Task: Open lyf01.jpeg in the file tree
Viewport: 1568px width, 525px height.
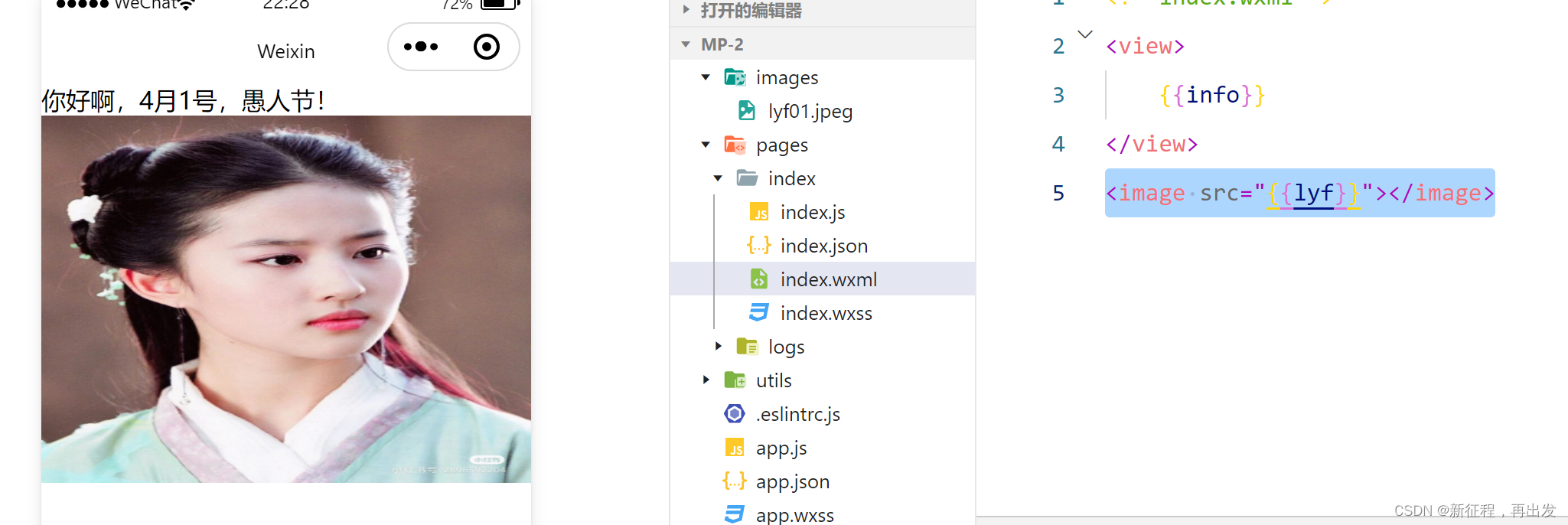Action: 810,112
